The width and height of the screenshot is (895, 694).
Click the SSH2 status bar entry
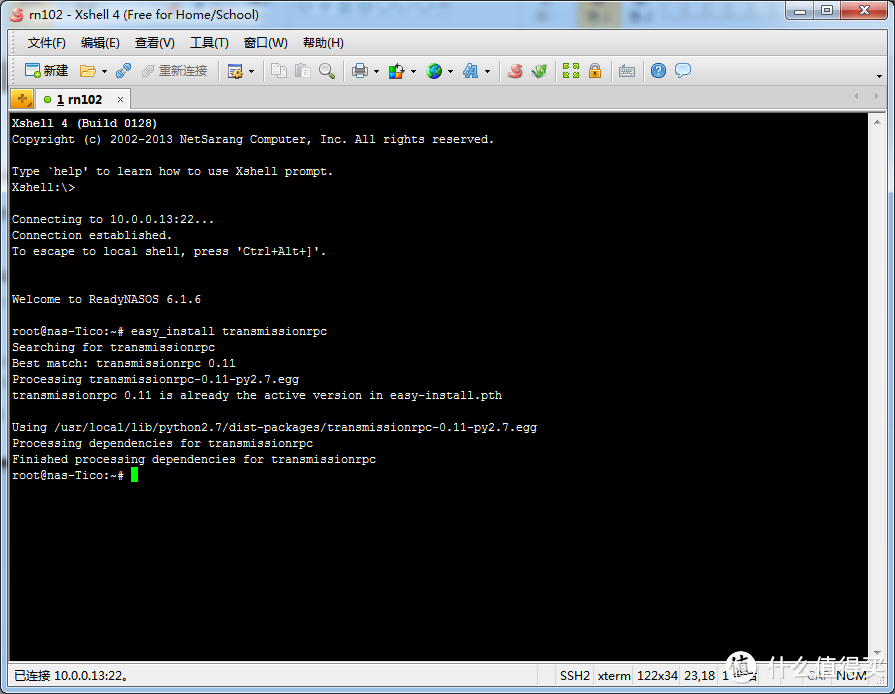(574, 676)
